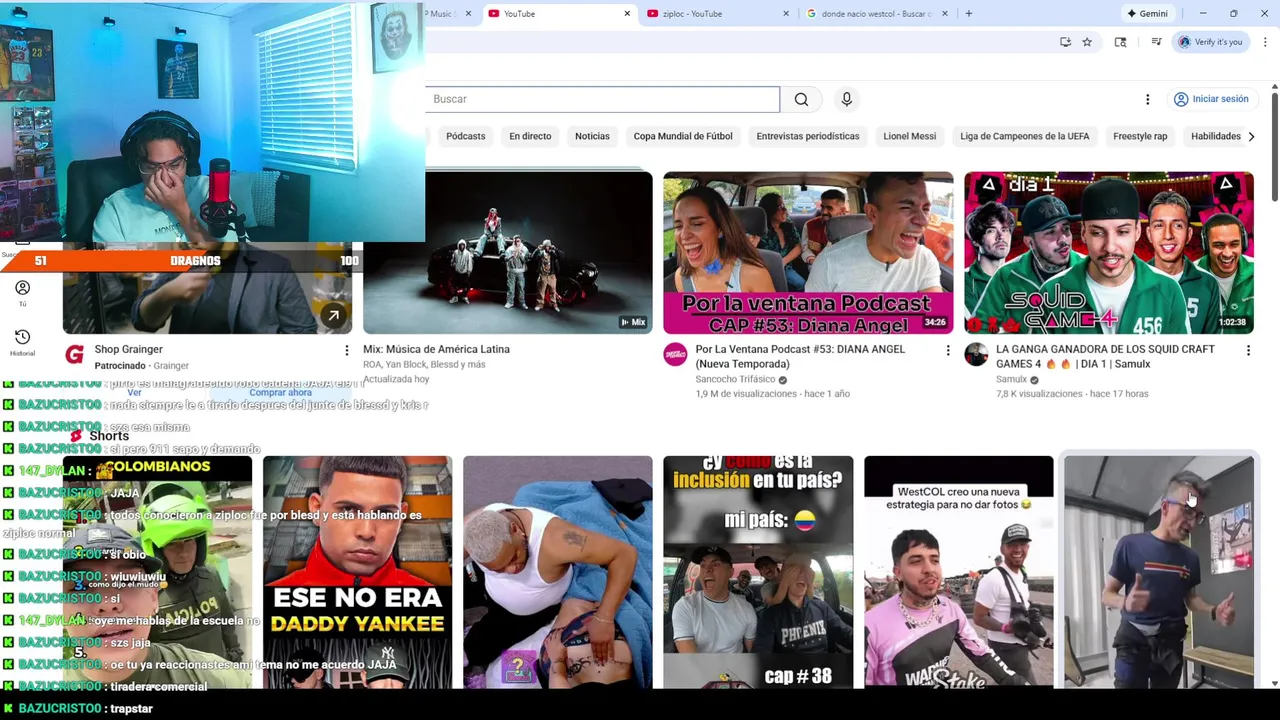Screen dimensions: 1280x720
Task: Select the En directo filter chip
Action: click(530, 136)
